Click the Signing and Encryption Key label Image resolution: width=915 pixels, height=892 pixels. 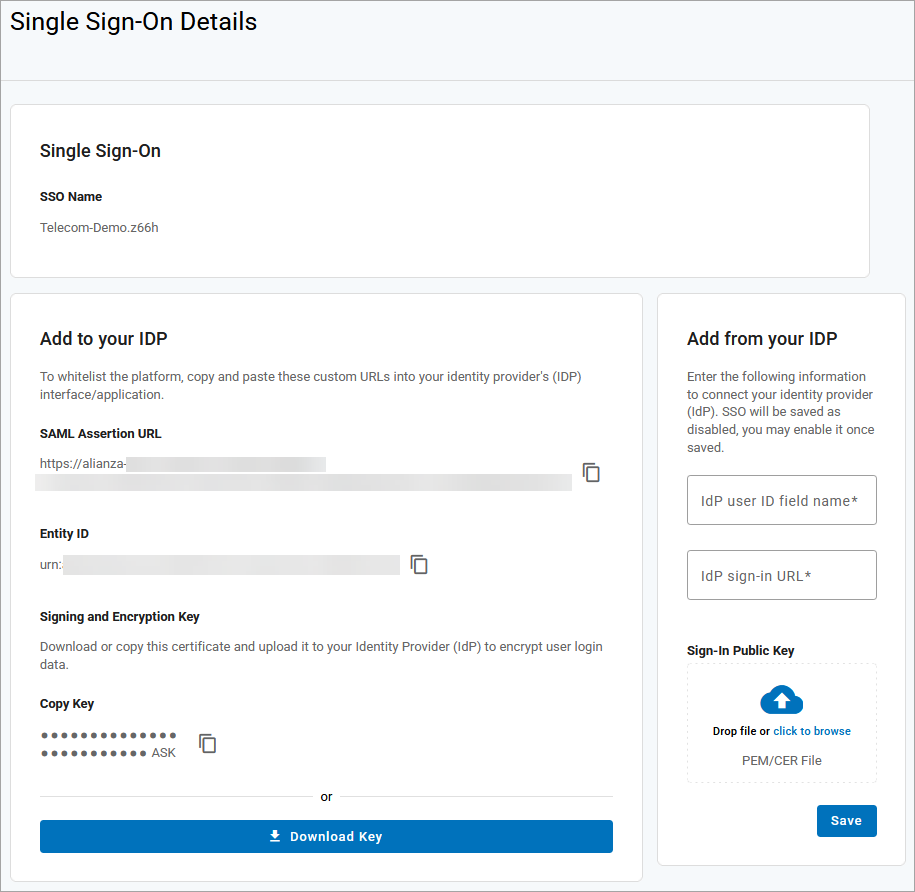(119, 616)
